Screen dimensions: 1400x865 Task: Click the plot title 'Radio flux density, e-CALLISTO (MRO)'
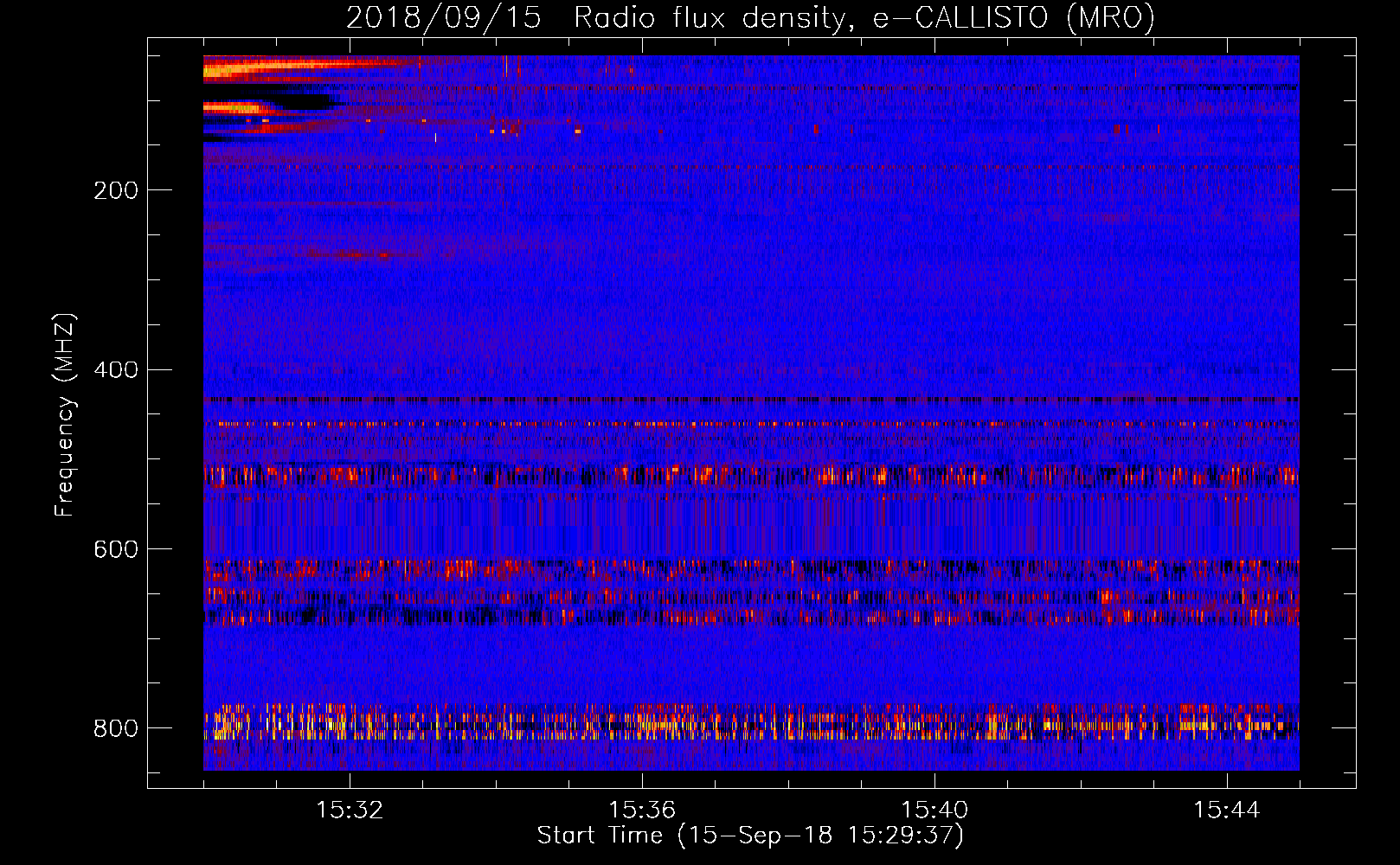click(864, 18)
